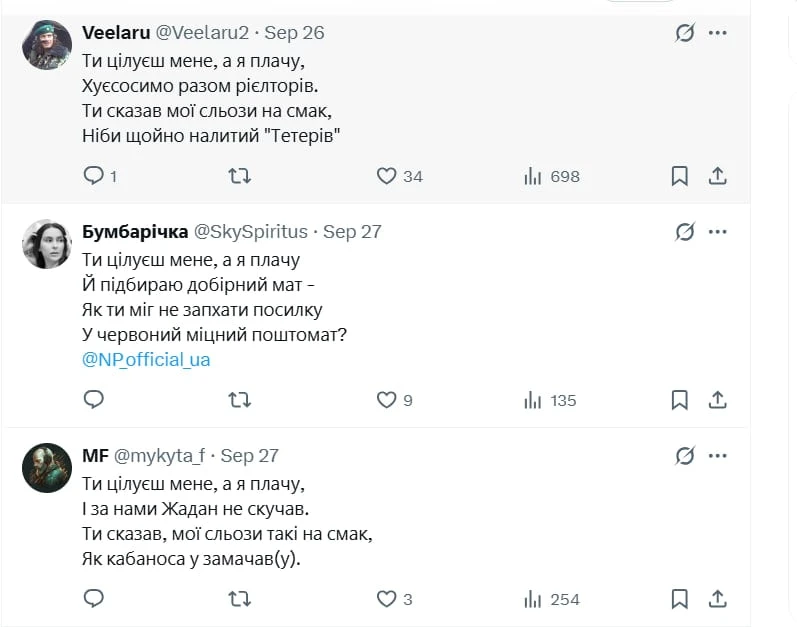797x627 pixels.
Task: Bookmark MF's tweet
Action: coord(679,599)
